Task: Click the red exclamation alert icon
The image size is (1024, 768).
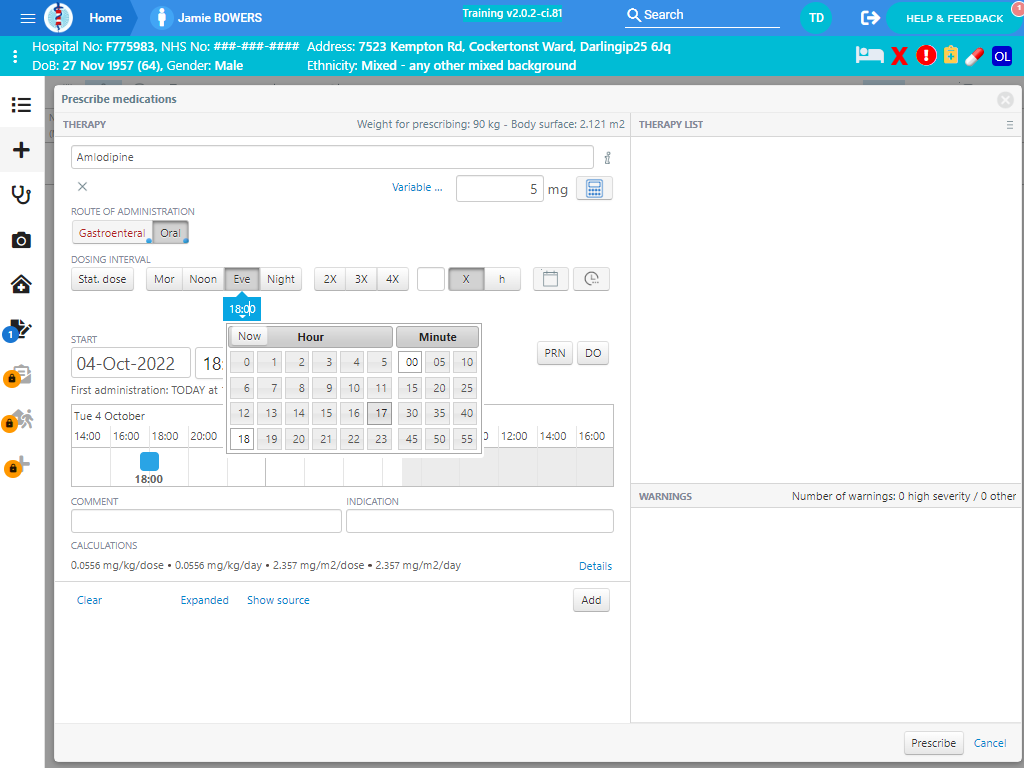Action: 926,56
